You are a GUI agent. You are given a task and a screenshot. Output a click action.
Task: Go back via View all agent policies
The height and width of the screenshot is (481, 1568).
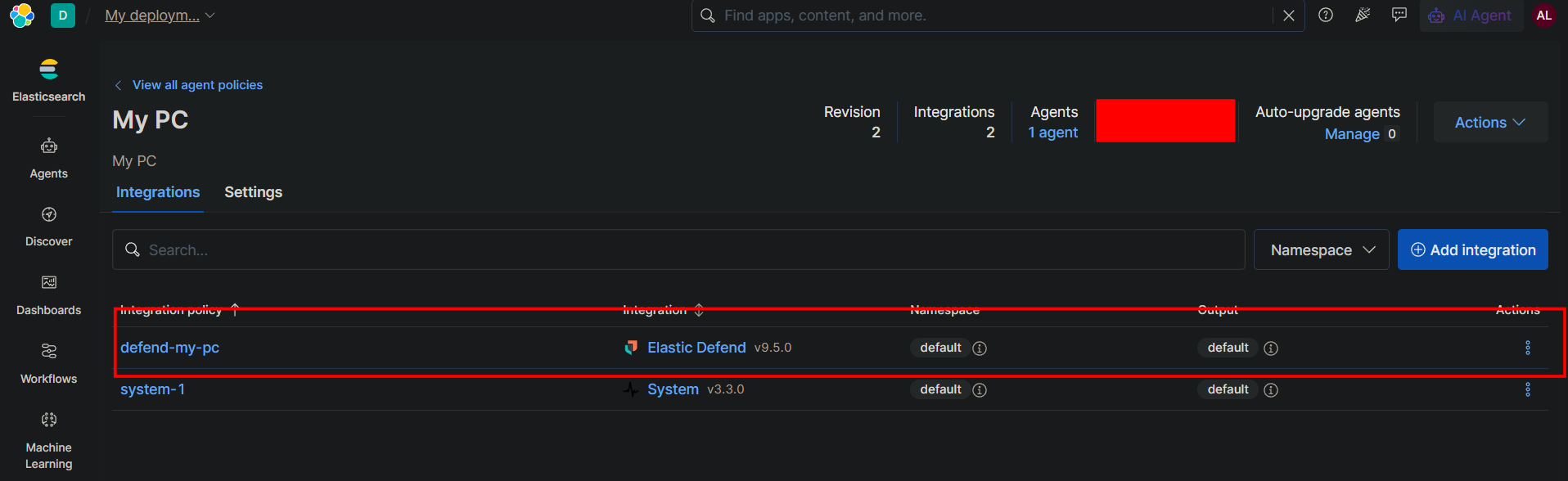189,85
